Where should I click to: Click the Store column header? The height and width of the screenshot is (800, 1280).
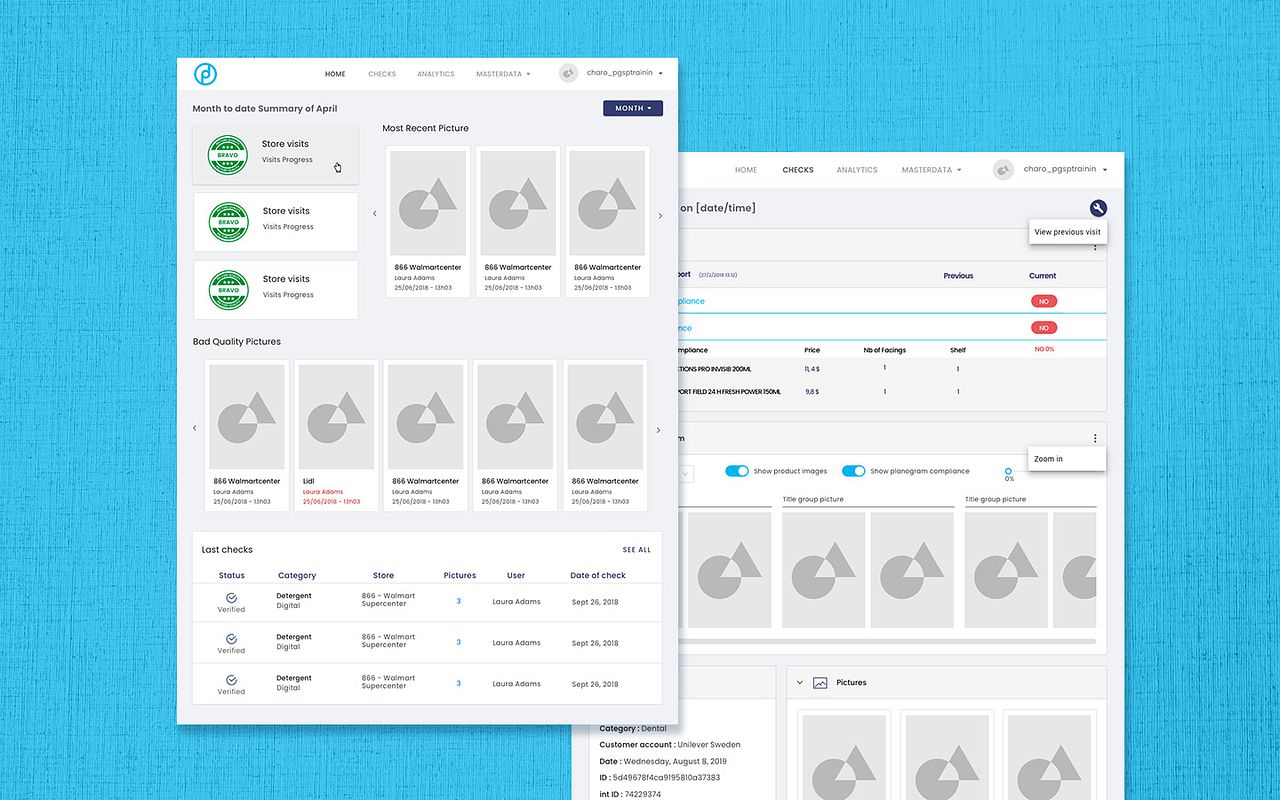(384, 576)
